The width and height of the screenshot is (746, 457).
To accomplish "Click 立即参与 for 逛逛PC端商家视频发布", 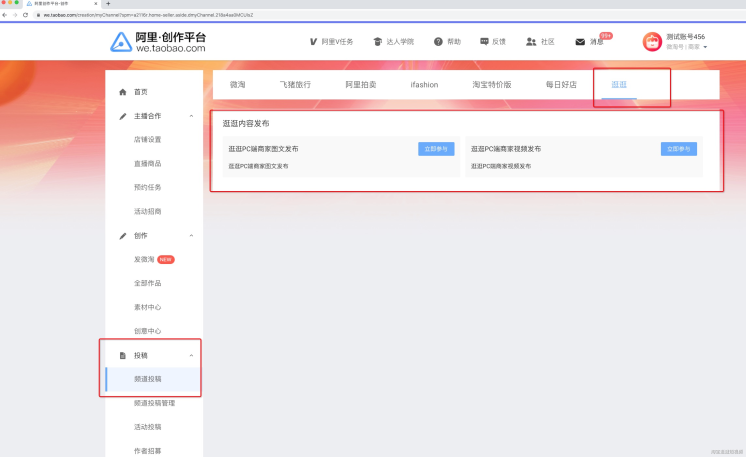I will [678, 149].
